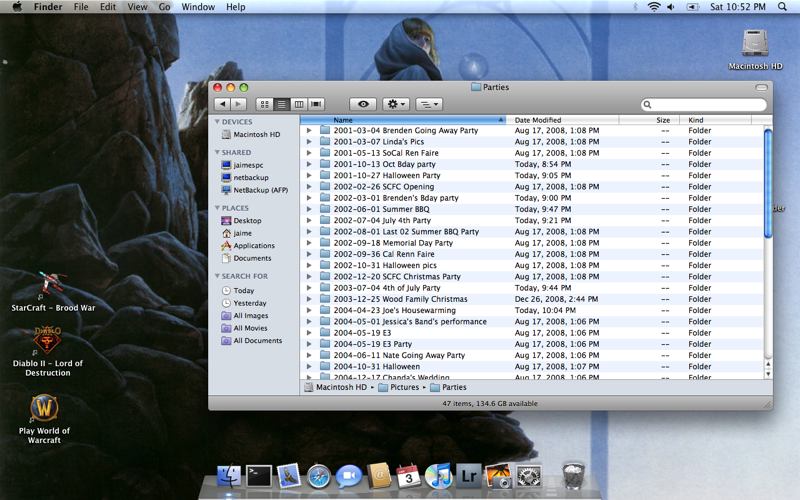Sort list by Kind column header
This screenshot has width=800, height=500.
point(715,120)
